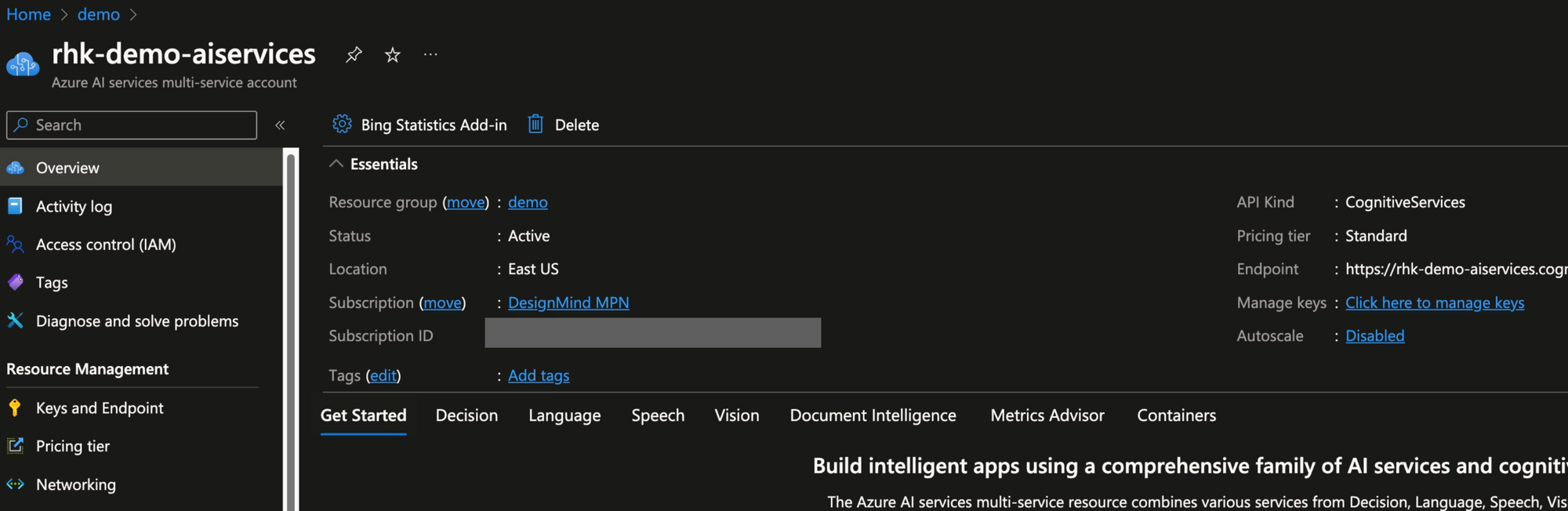Pin the resource to dashboard

click(x=354, y=55)
